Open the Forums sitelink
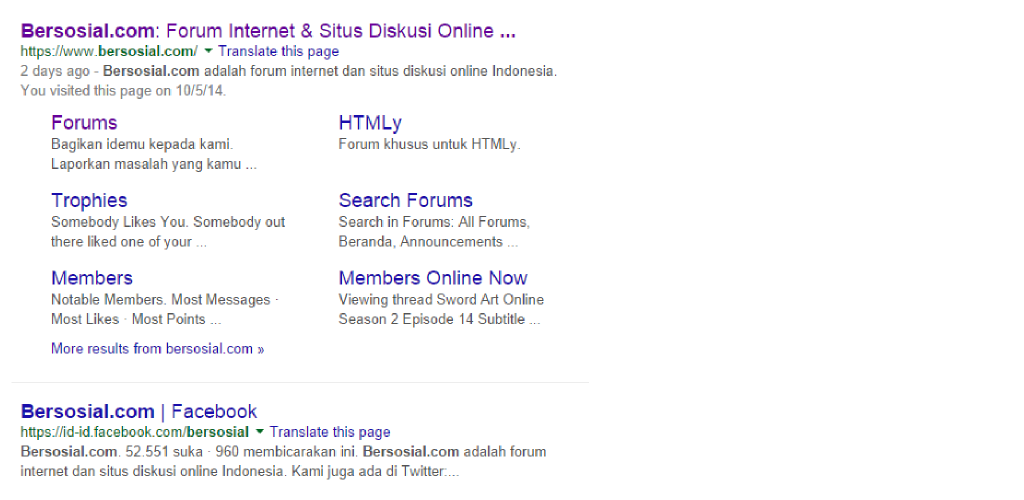The width and height of the screenshot is (1024, 500). pyautogui.click(x=84, y=123)
